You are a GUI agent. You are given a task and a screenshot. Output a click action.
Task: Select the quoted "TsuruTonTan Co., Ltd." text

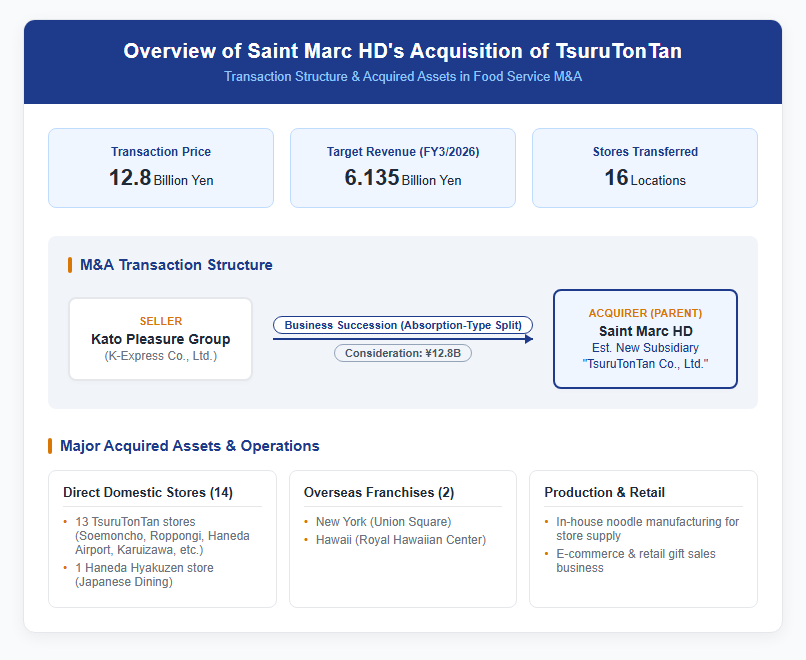point(645,363)
